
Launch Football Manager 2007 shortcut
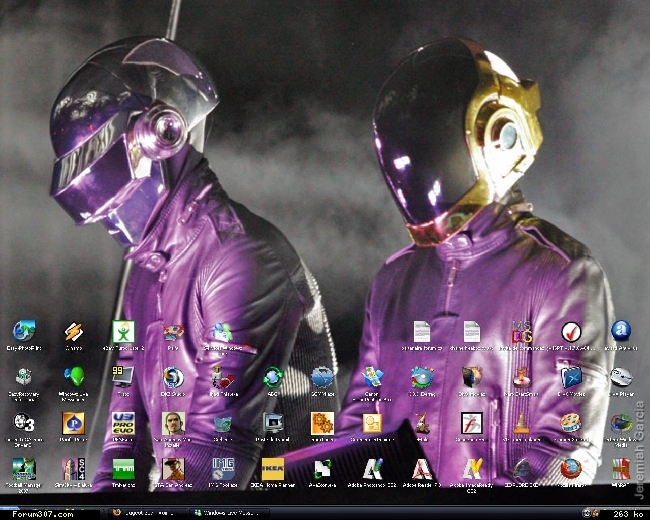pyautogui.click(x=24, y=469)
